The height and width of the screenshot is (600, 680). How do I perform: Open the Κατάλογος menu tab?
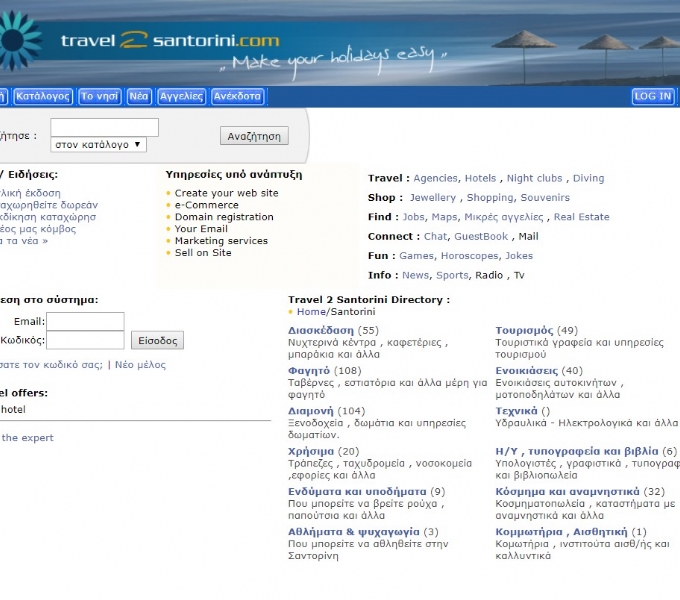coord(43,96)
